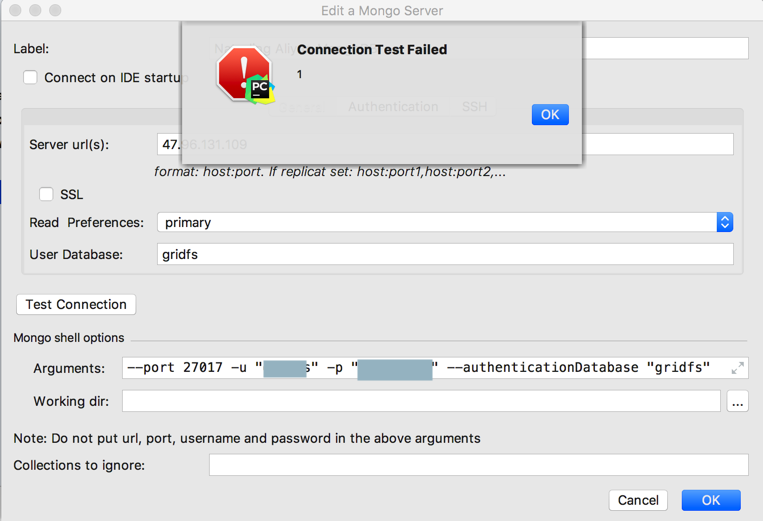The width and height of the screenshot is (763, 521).
Task: Cancel editing the Mongo server
Action: pyautogui.click(x=638, y=500)
